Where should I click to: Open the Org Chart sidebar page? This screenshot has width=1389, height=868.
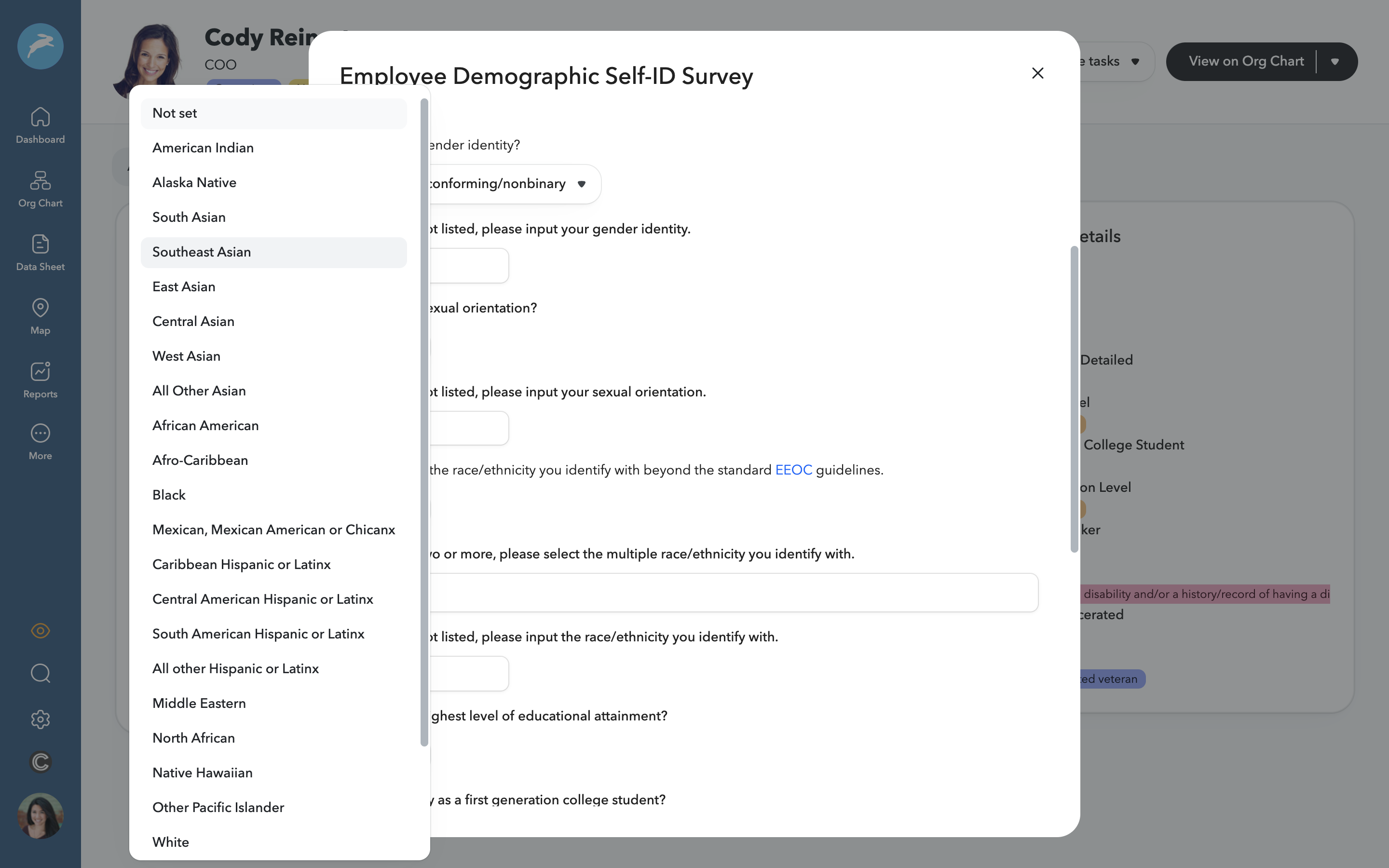pyautogui.click(x=40, y=190)
